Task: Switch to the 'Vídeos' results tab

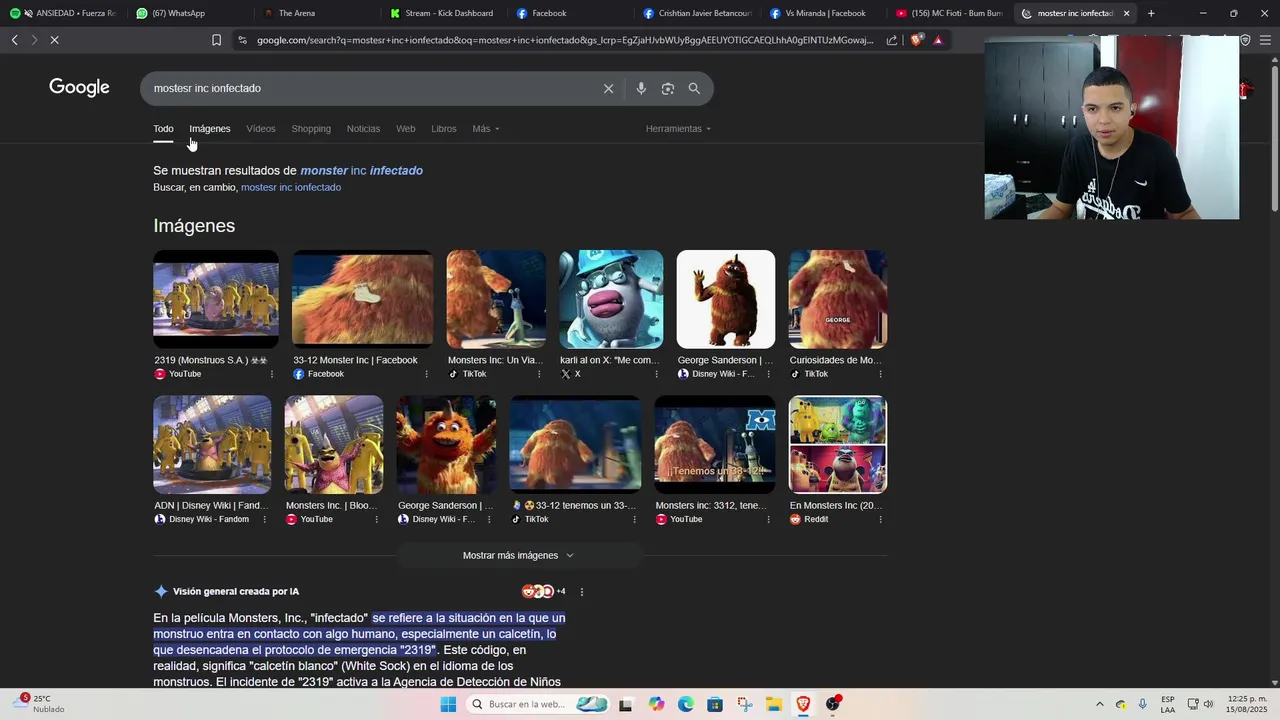Action: click(261, 128)
